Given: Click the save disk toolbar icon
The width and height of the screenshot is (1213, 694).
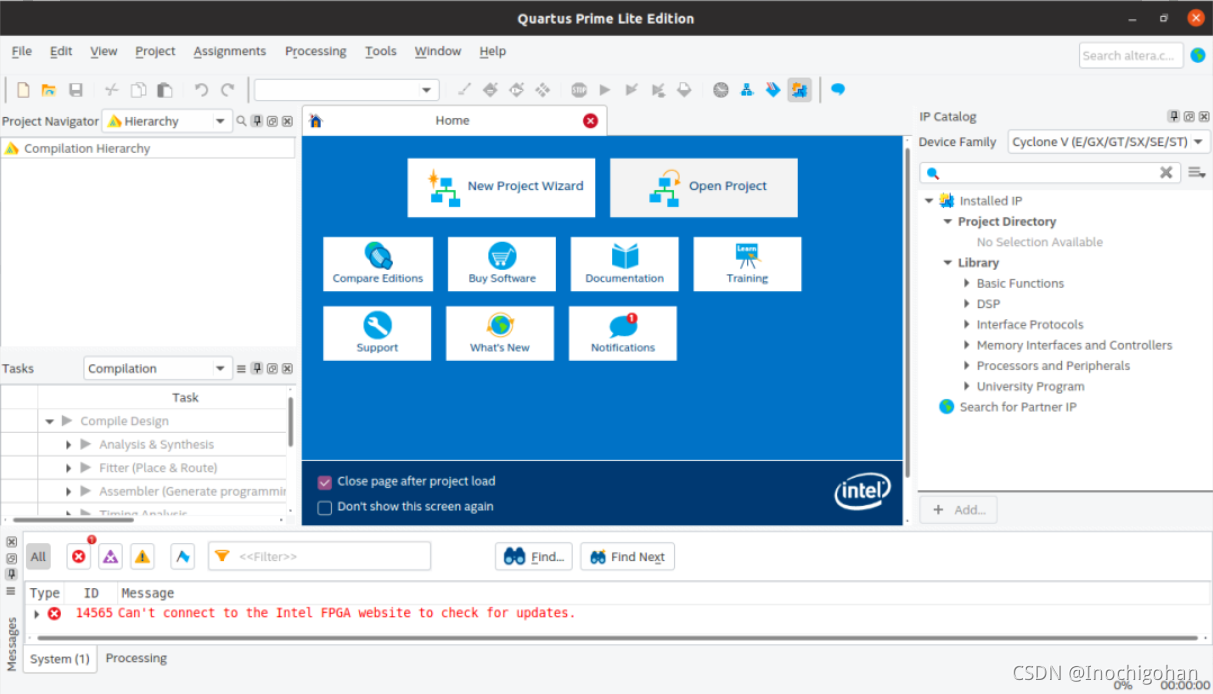Looking at the screenshot, I should pos(76,90).
